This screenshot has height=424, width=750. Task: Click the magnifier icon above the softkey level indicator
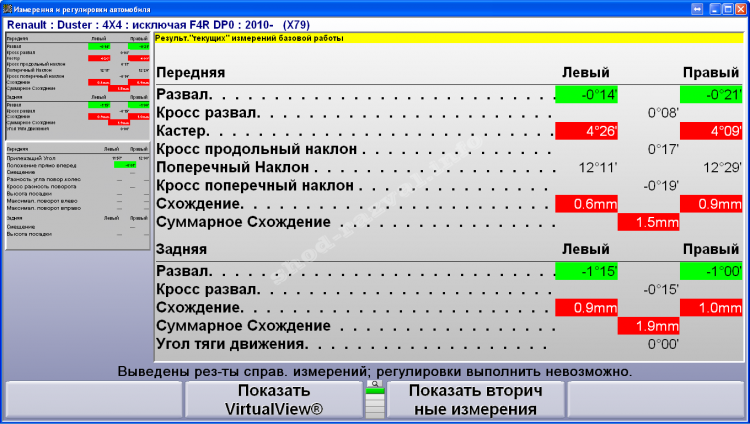click(x=375, y=384)
